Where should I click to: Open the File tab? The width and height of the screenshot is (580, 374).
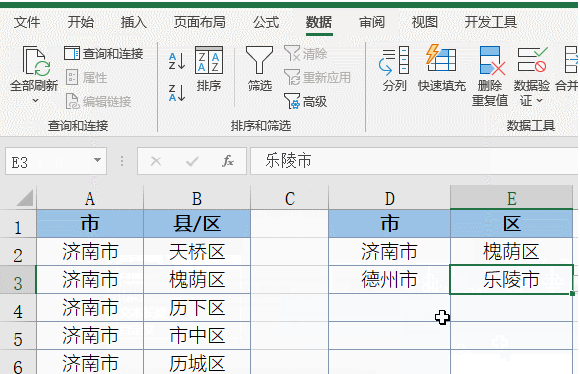[27, 22]
